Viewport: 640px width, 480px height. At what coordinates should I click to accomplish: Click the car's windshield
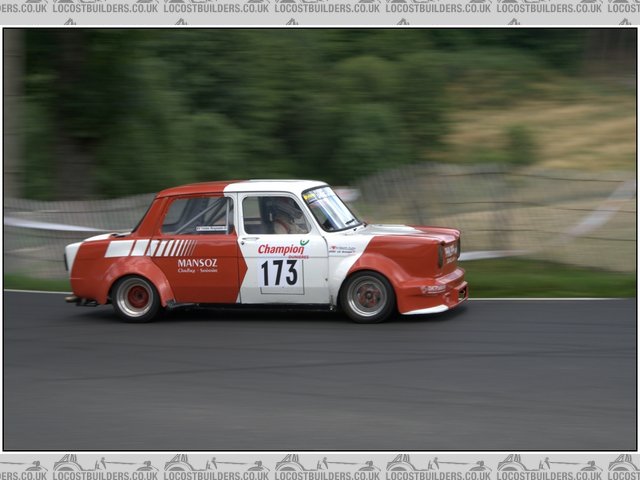329,208
